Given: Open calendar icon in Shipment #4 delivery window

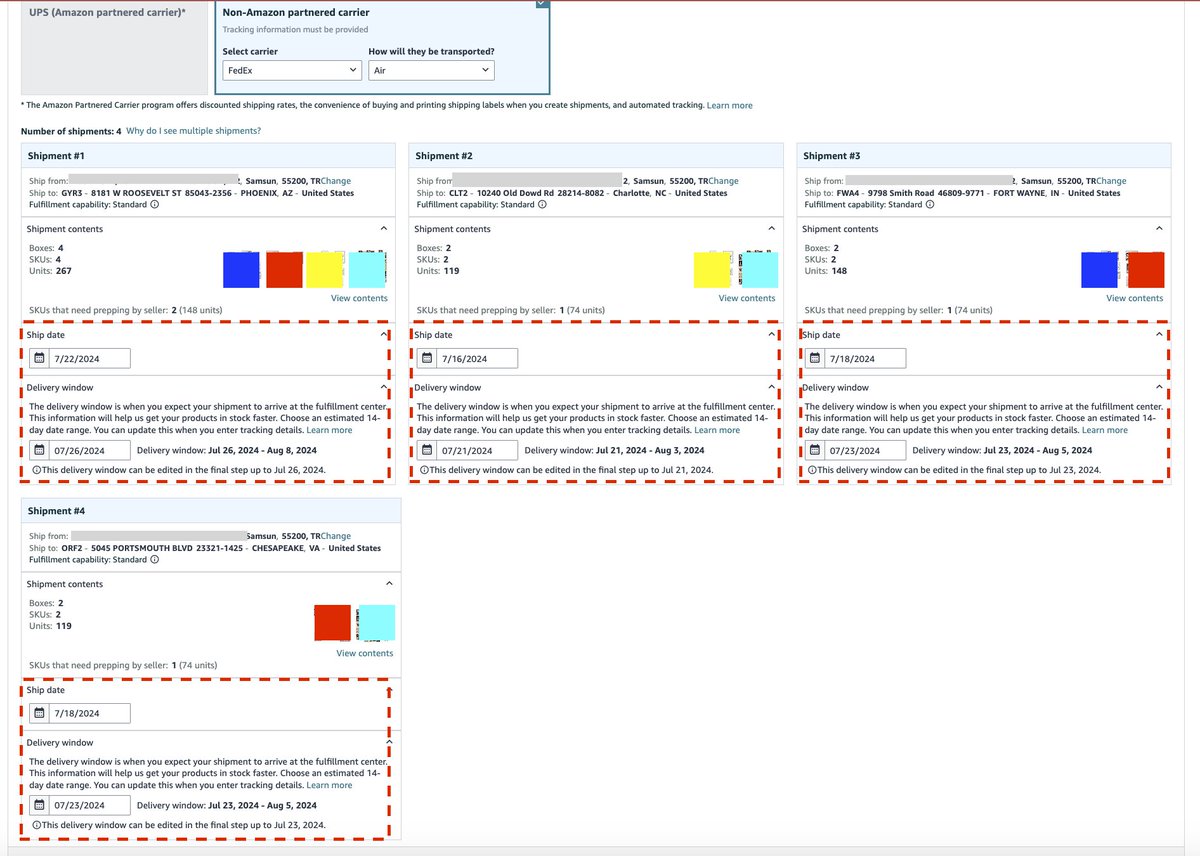Looking at the screenshot, I should coord(38,805).
